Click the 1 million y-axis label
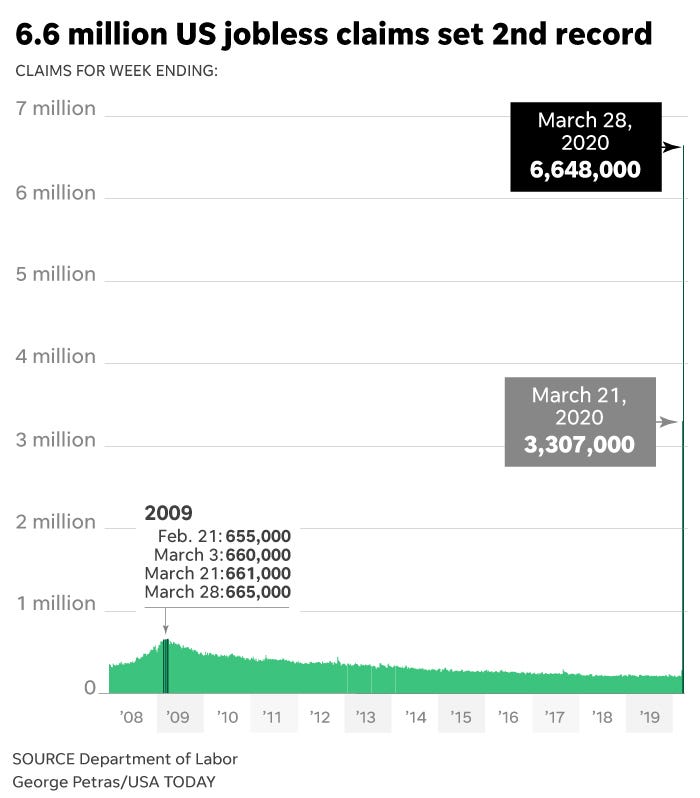The image size is (700, 798). tap(56, 604)
